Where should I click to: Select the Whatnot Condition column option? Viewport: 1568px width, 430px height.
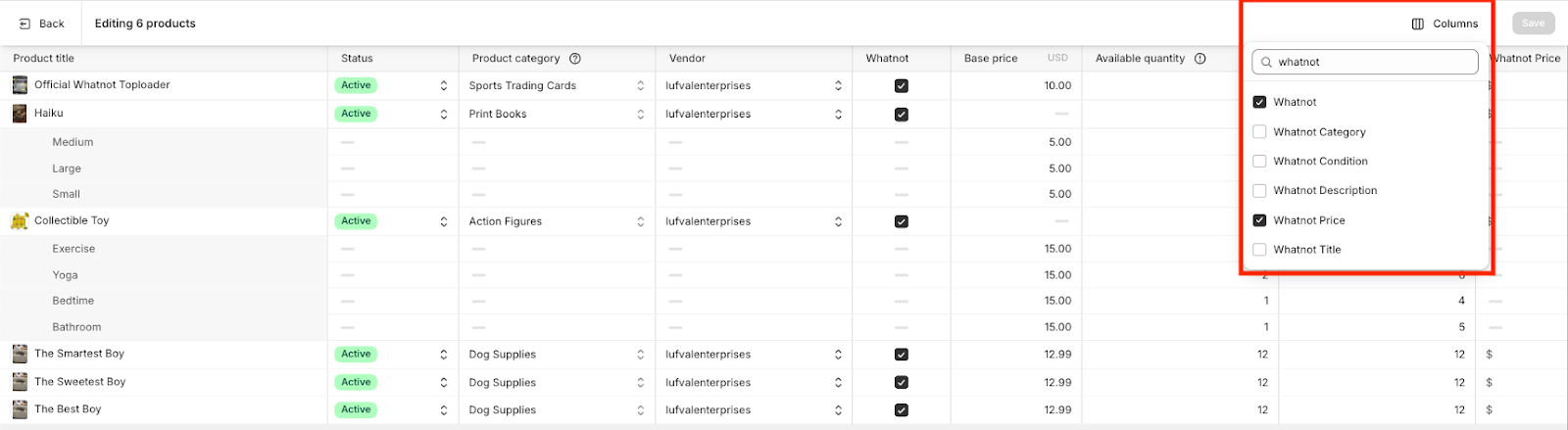pos(1259,161)
